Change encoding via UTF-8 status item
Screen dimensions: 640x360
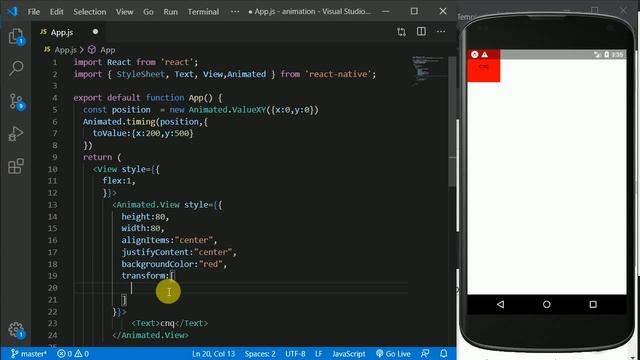(x=295, y=353)
